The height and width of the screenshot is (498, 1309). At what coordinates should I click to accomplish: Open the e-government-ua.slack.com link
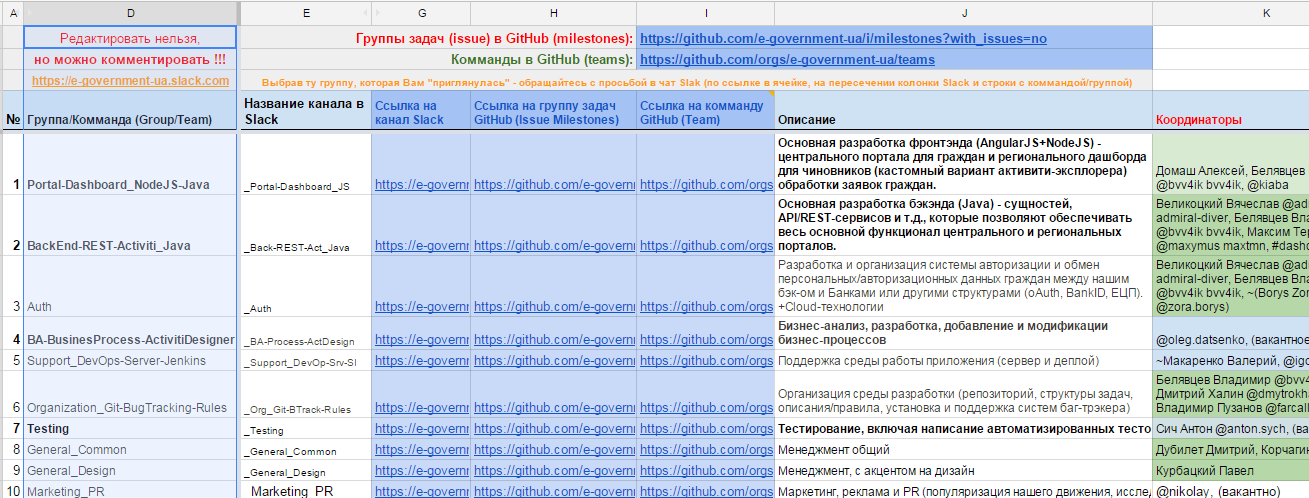[x=130, y=81]
